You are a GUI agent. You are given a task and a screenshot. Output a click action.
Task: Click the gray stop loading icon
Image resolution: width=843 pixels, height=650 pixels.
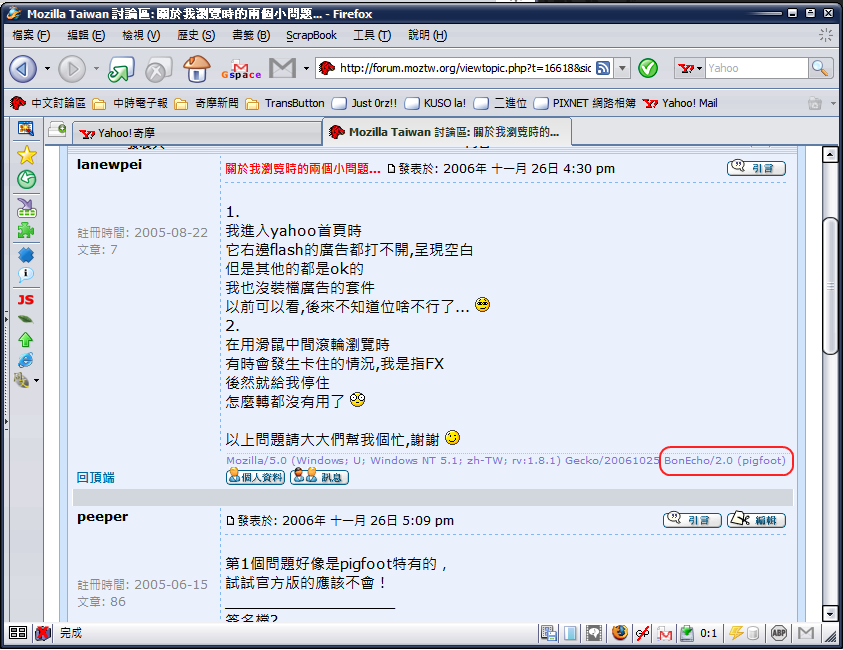pyautogui.click(x=158, y=69)
